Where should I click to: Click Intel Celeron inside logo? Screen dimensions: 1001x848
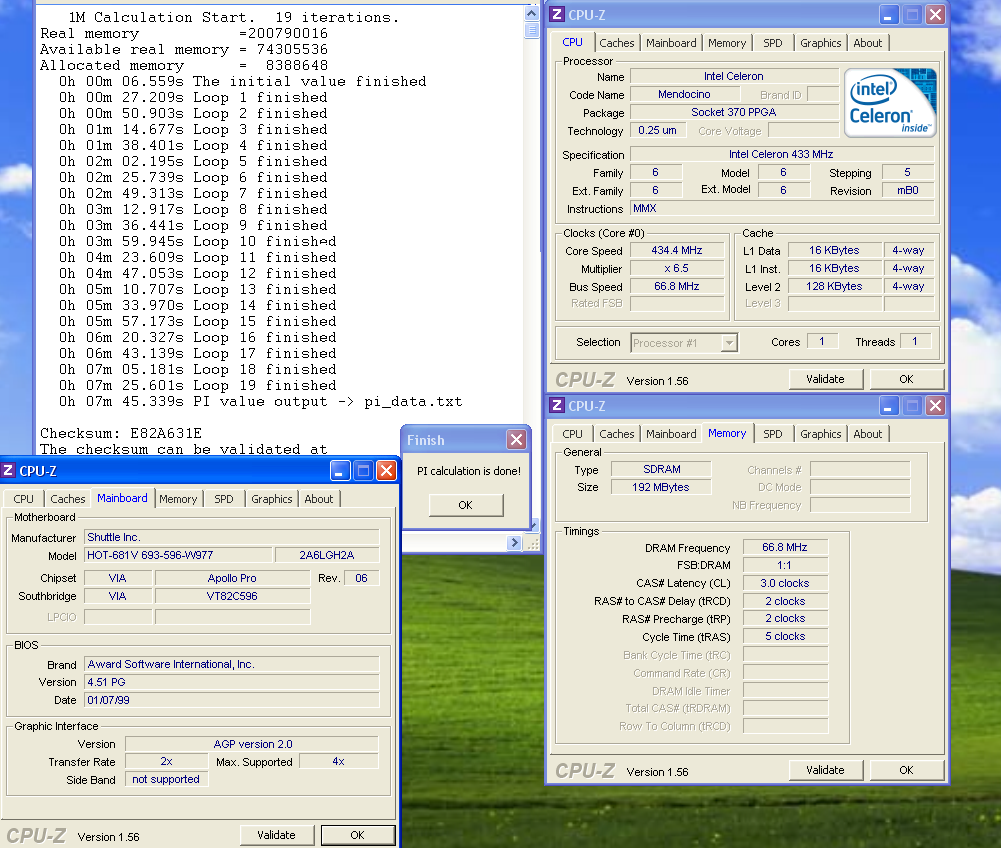tap(890, 103)
